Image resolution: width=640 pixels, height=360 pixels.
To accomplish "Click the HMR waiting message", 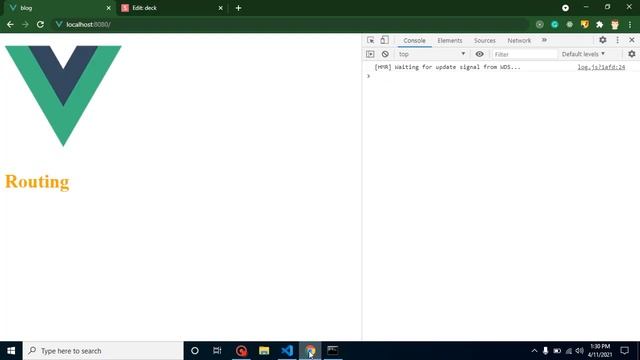I will click(447, 67).
